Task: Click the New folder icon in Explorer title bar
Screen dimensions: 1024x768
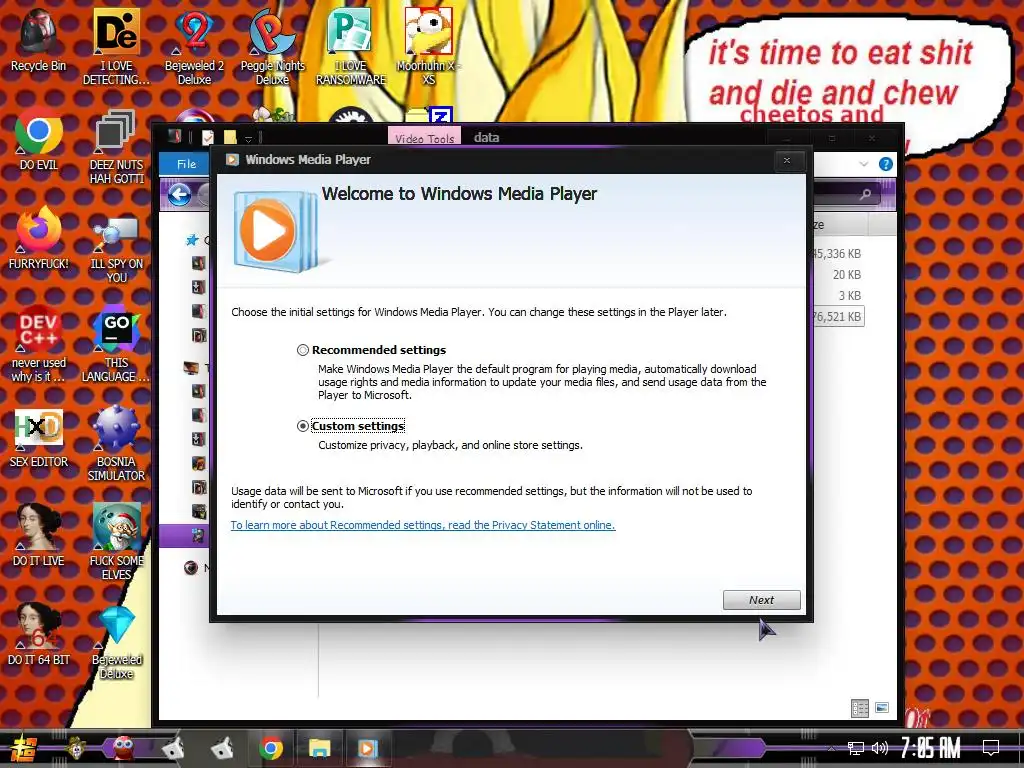Action: [229, 137]
